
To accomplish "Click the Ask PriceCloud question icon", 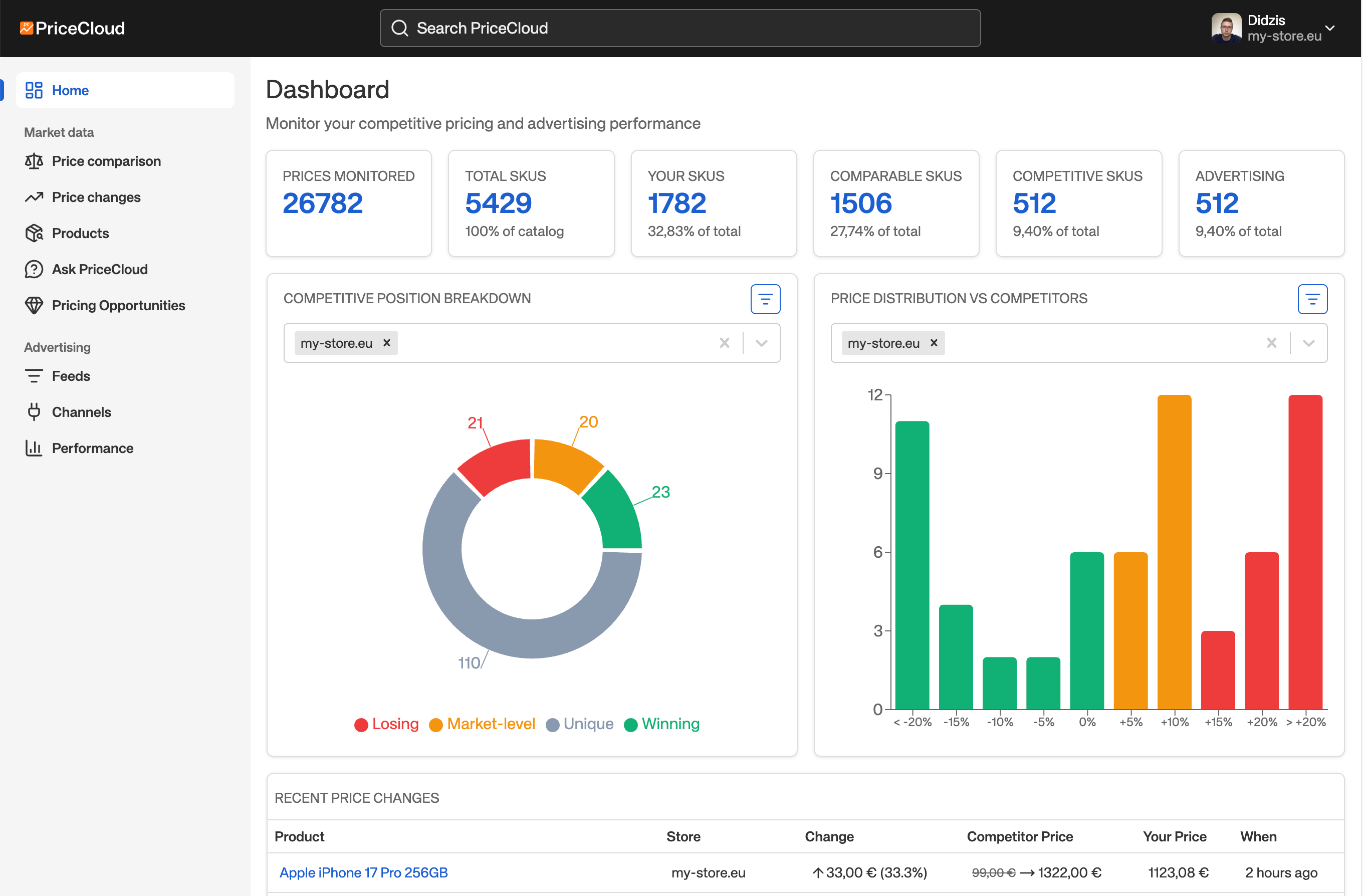I will click(34, 269).
